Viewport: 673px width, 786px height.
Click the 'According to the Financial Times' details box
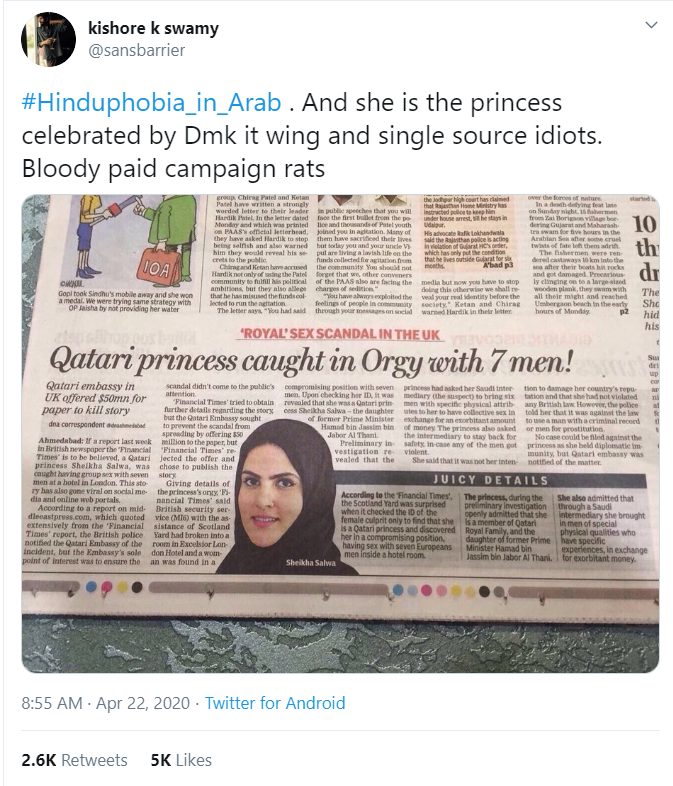tap(397, 525)
